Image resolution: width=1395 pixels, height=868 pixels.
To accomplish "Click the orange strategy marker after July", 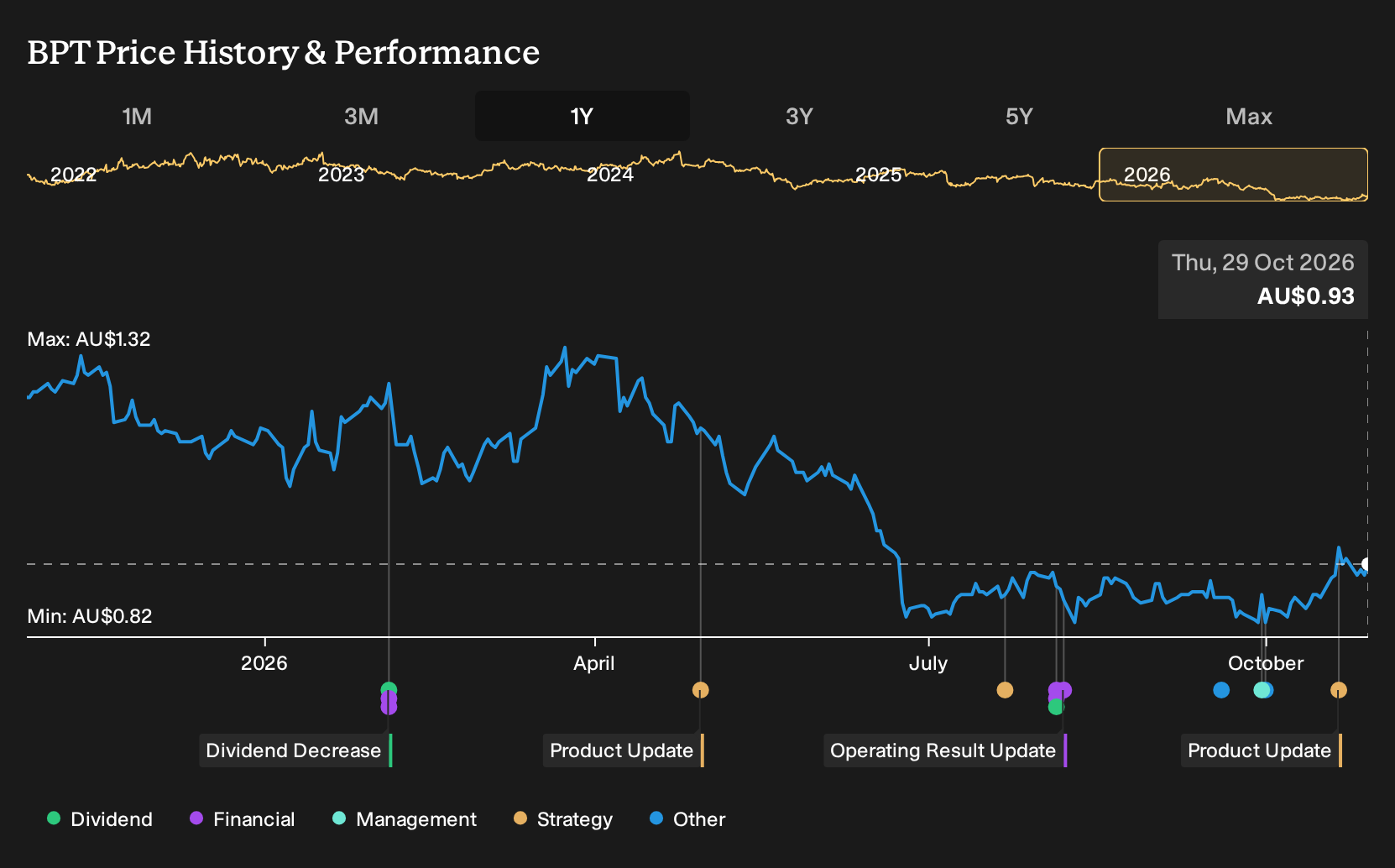I will (x=1005, y=690).
